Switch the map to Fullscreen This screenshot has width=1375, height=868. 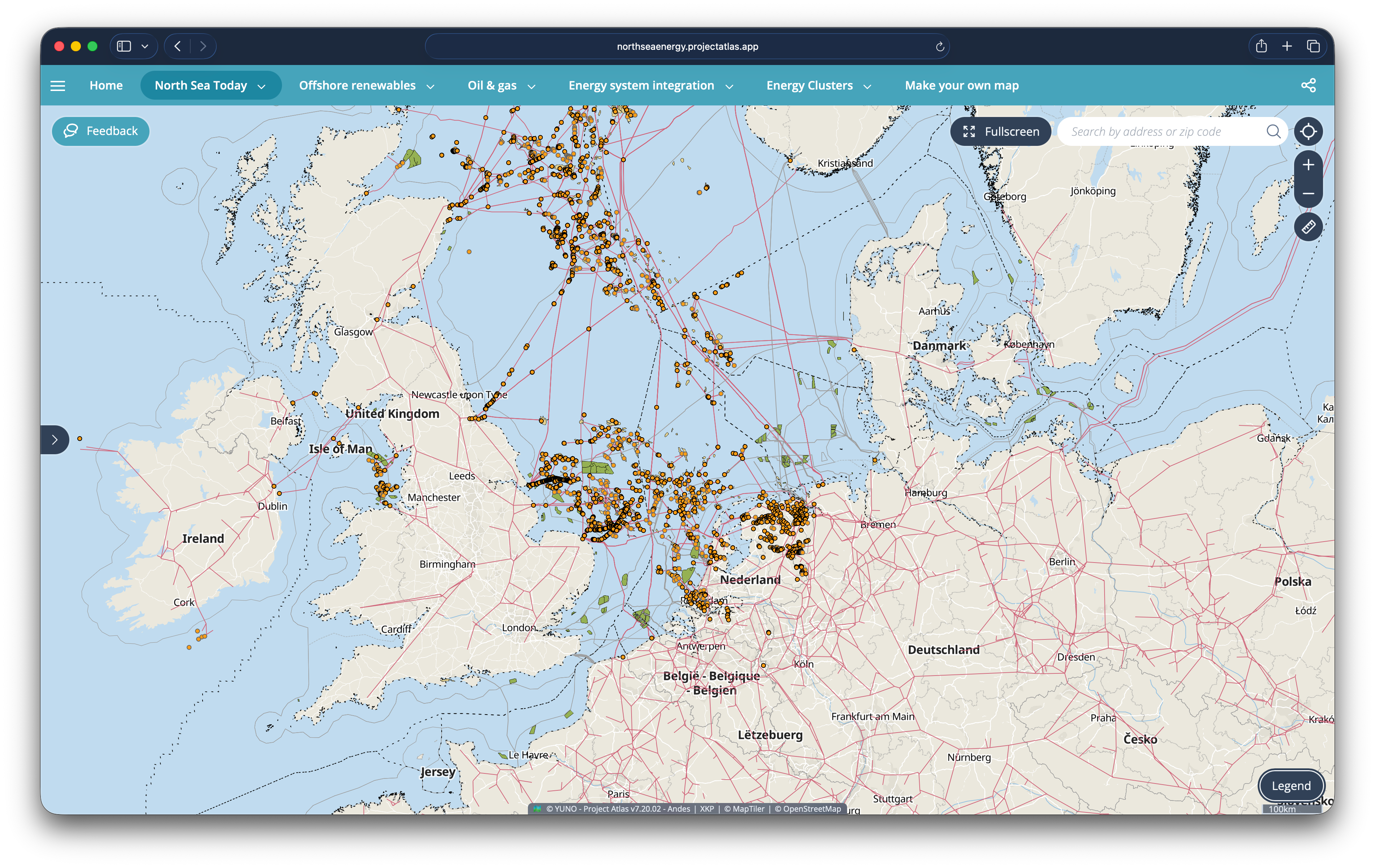pyautogui.click(x=1001, y=132)
